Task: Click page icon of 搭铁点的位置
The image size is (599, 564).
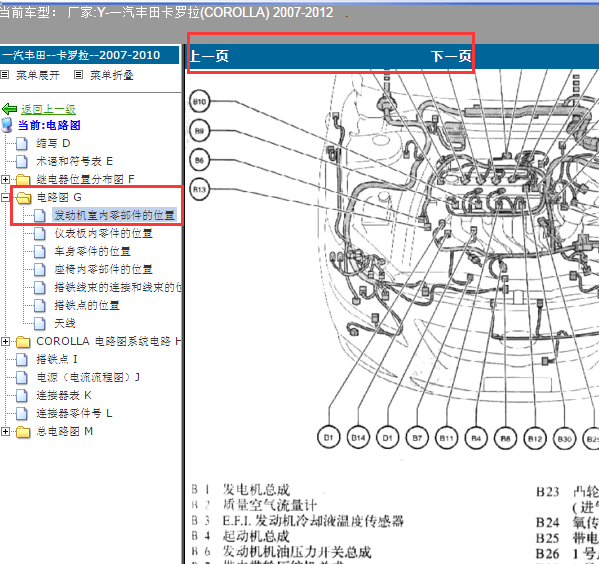Action: [40, 305]
